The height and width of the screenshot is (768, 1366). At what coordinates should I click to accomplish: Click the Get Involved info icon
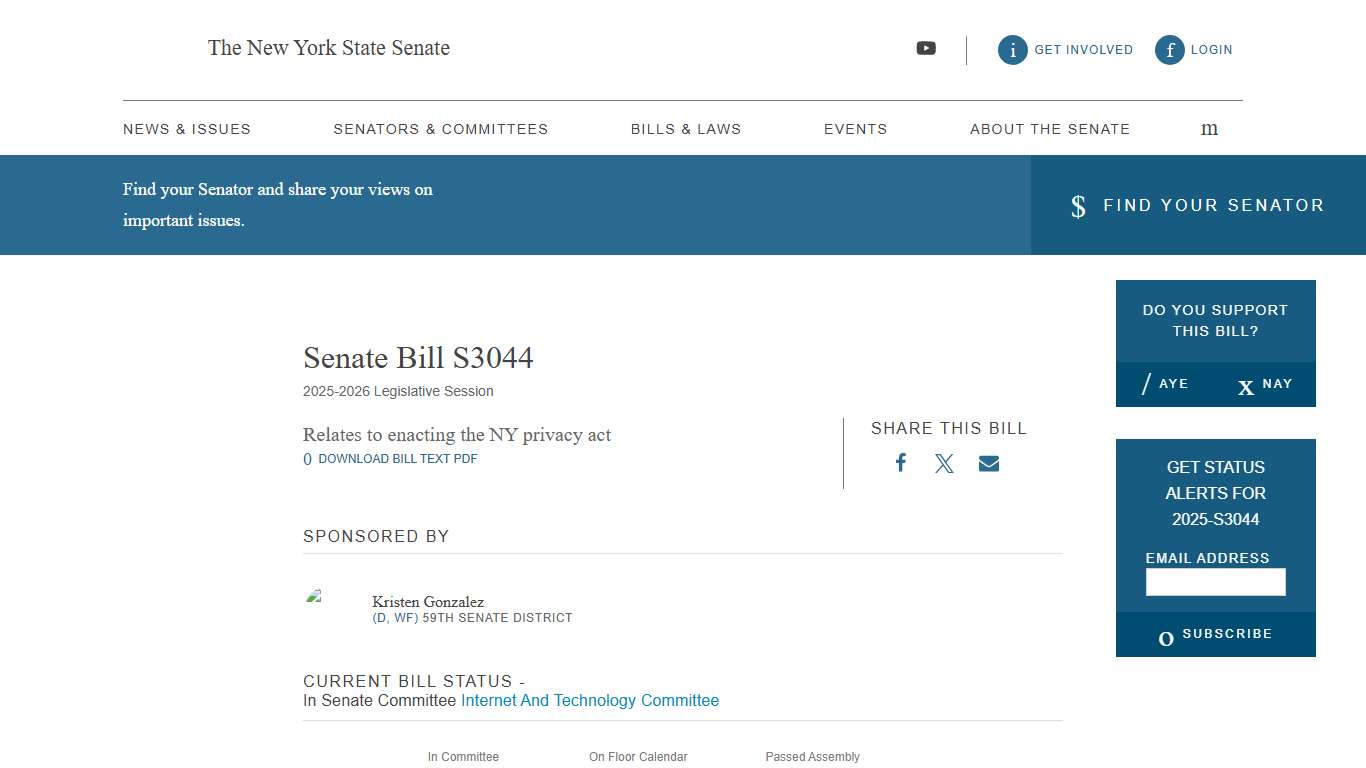coord(1012,49)
